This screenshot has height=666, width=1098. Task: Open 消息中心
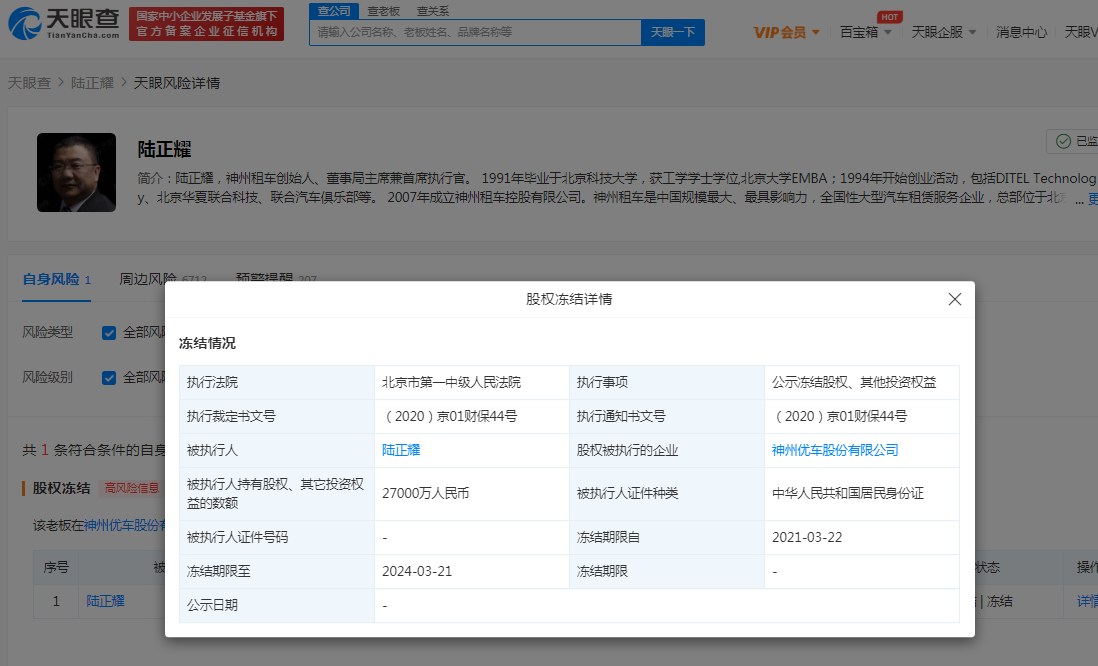[1021, 32]
